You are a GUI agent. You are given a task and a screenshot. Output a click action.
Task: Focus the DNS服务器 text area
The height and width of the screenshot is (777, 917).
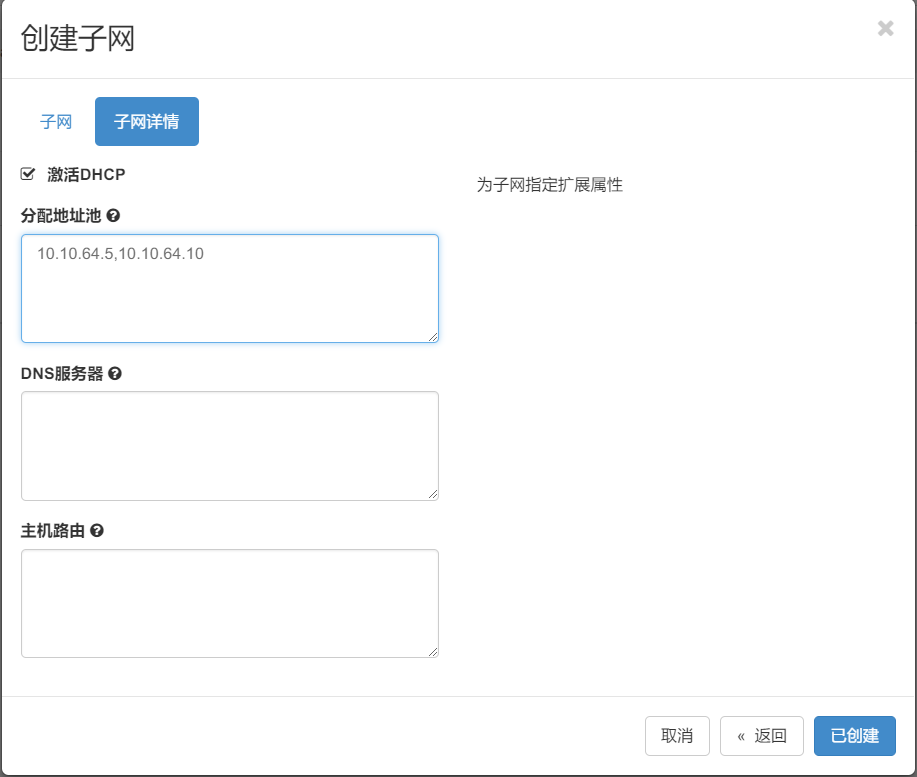(230, 446)
